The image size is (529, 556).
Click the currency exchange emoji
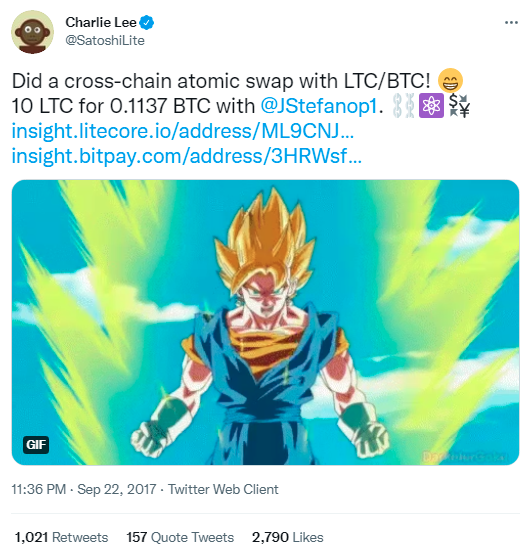(459, 106)
